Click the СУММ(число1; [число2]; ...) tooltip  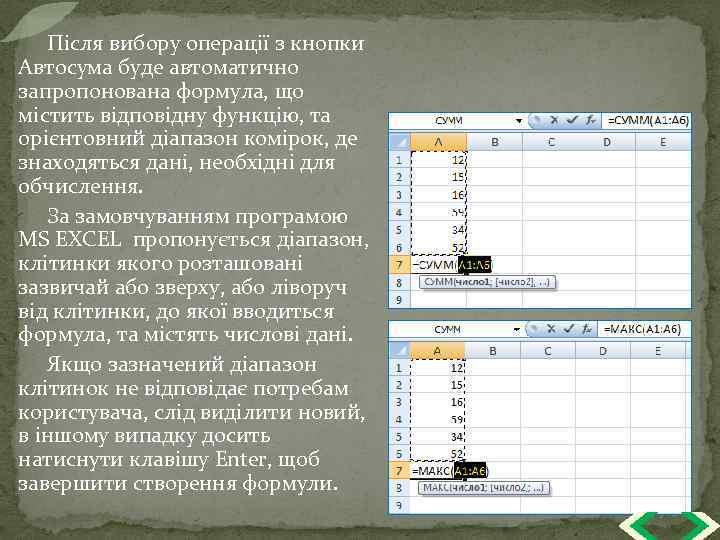point(487,282)
